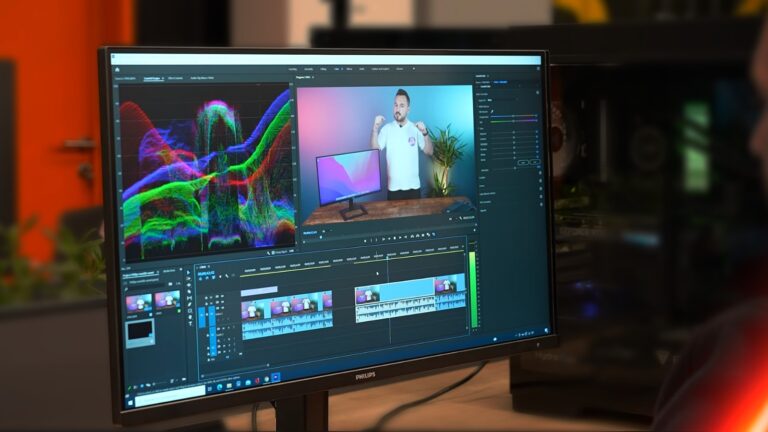The image size is (768, 432).
Task: Select the Slip tool
Action: coord(190,298)
